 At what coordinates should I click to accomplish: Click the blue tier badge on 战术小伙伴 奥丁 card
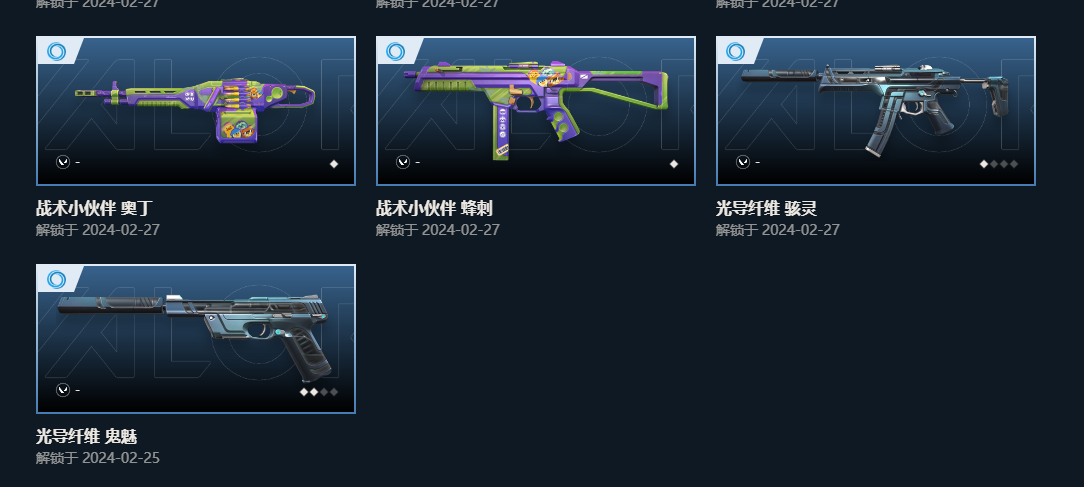57,51
